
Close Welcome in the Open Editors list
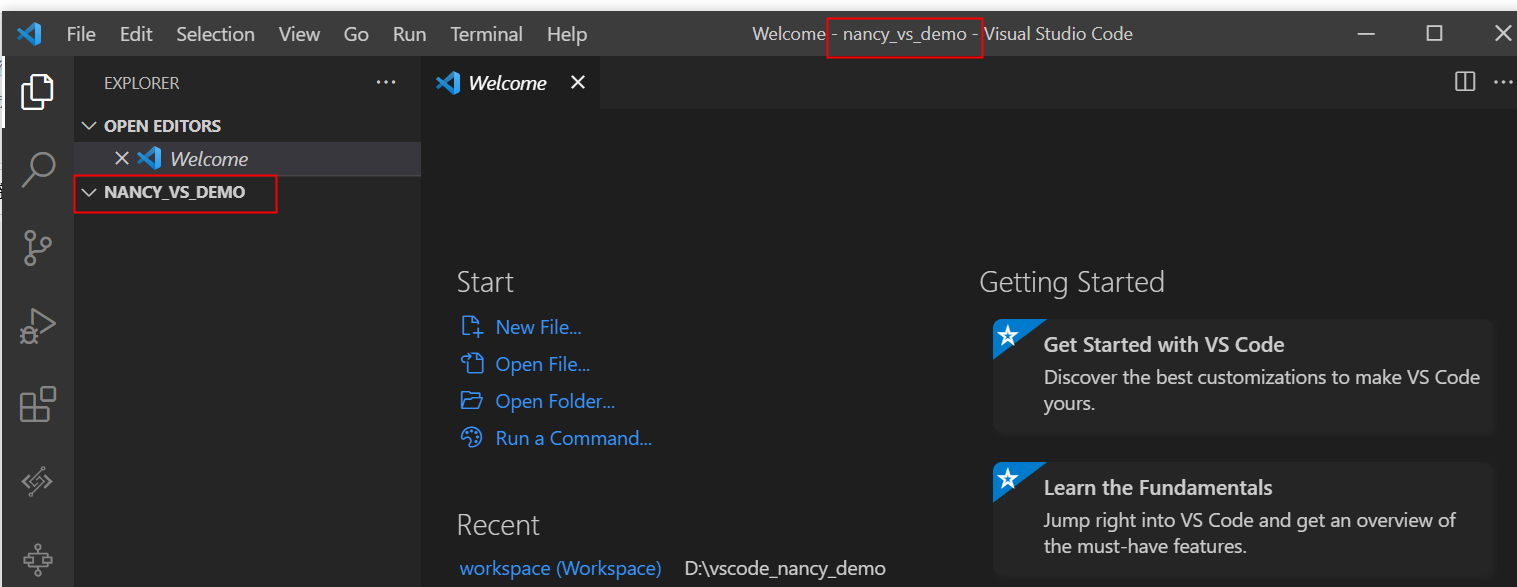coord(122,158)
